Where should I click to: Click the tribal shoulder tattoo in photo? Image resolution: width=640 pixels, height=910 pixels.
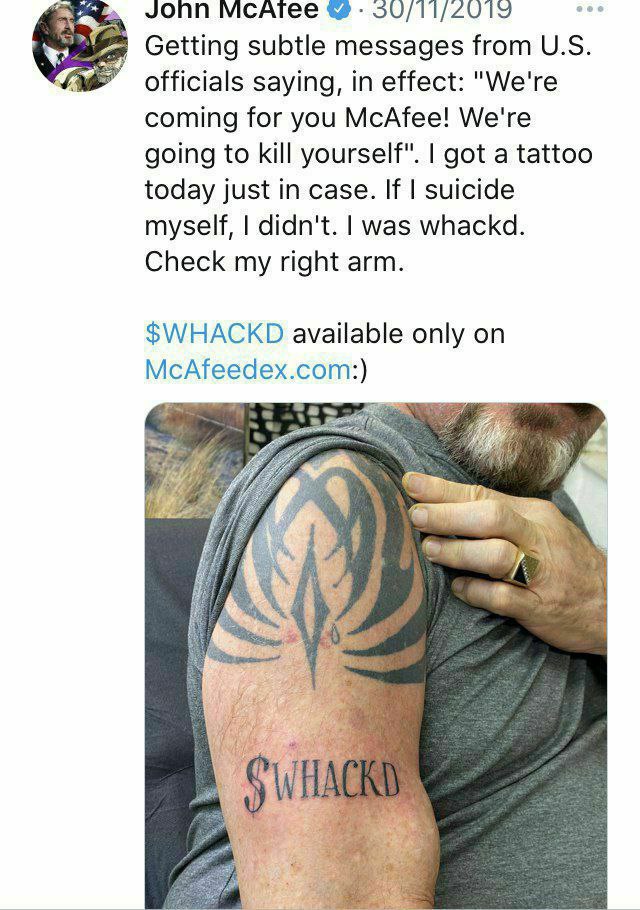pos(319,566)
